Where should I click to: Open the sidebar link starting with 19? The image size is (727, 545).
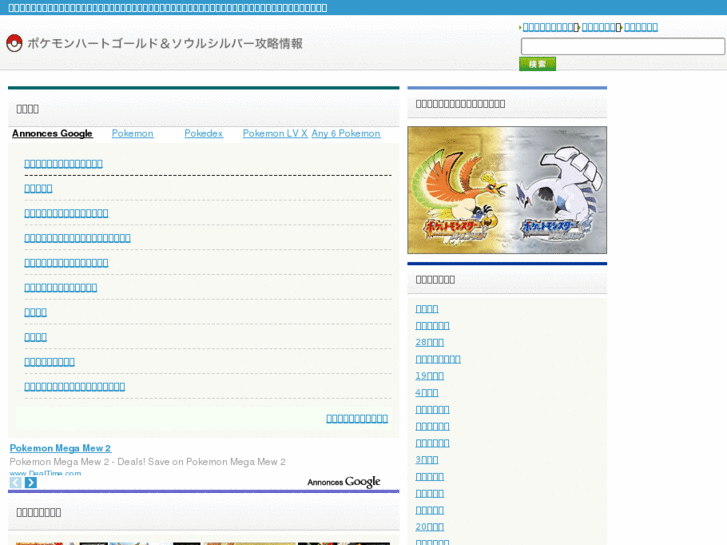tap(430, 376)
